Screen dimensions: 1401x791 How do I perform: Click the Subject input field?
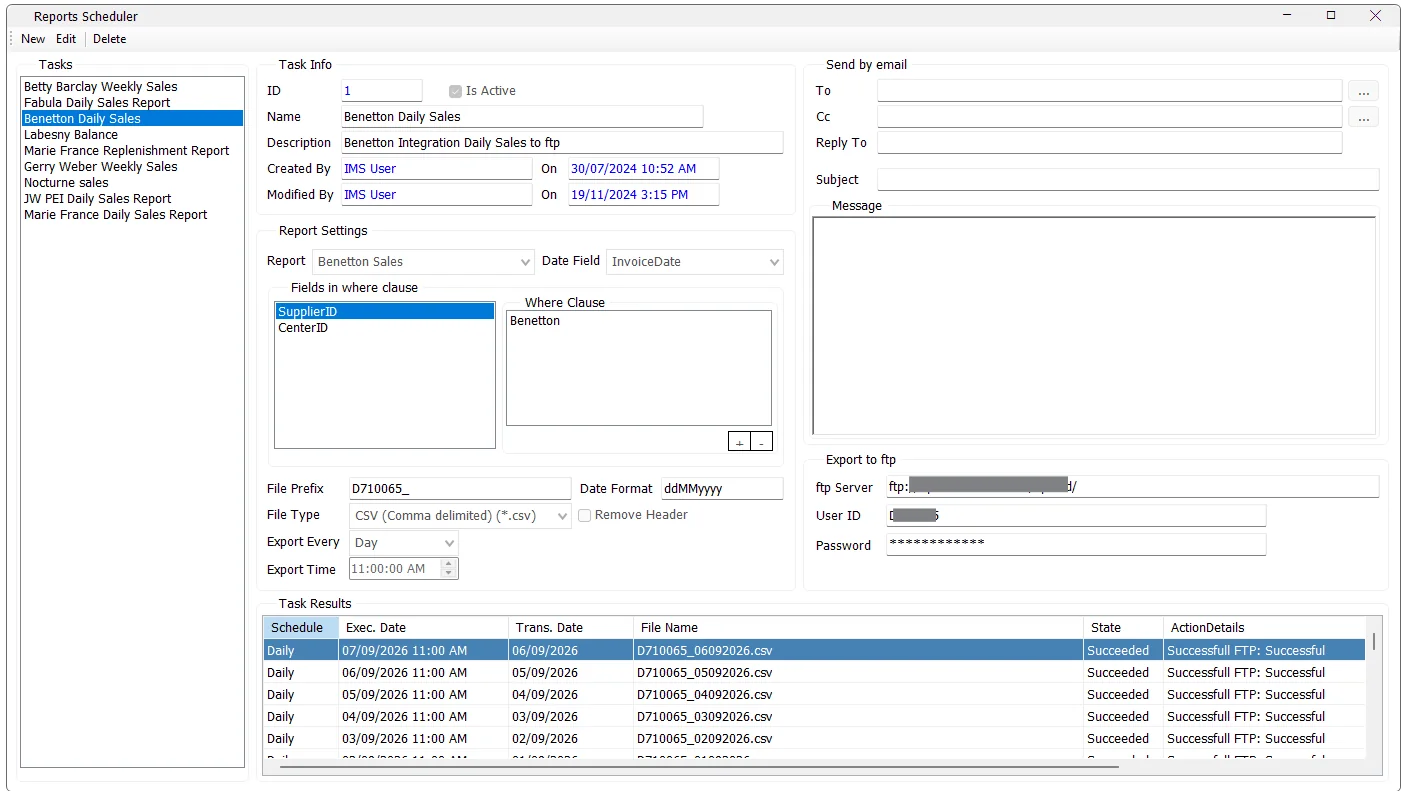tap(1128, 180)
